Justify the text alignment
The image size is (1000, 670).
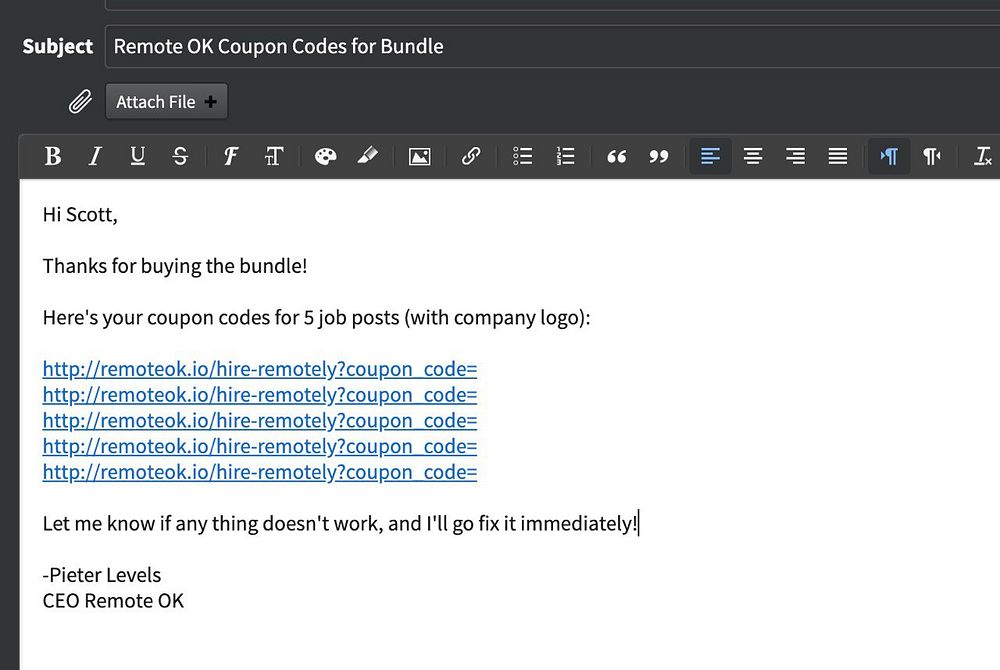click(838, 156)
